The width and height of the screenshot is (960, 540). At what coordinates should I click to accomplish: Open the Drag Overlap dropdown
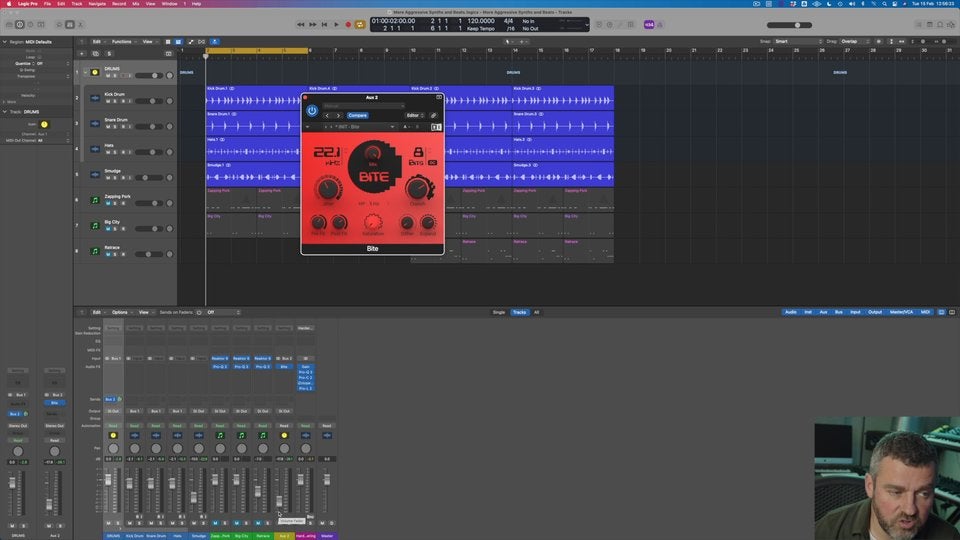854,42
